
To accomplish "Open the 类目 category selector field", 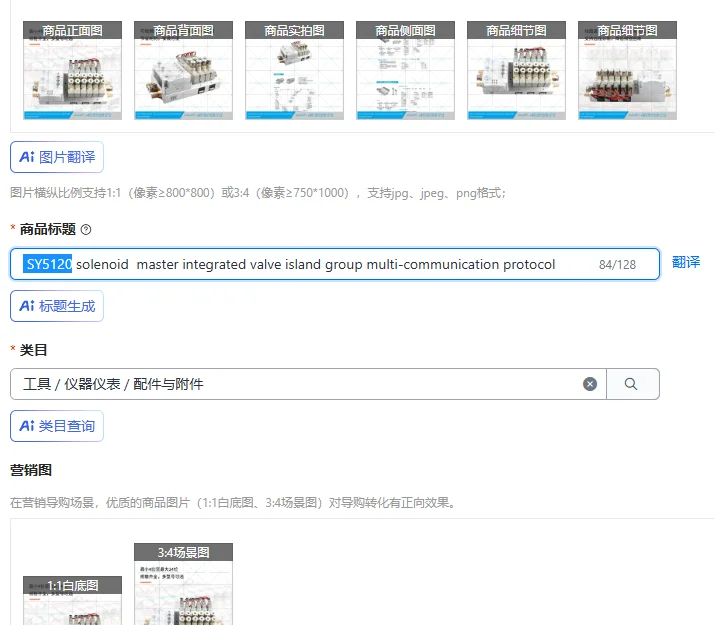I will [x=308, y=384].
